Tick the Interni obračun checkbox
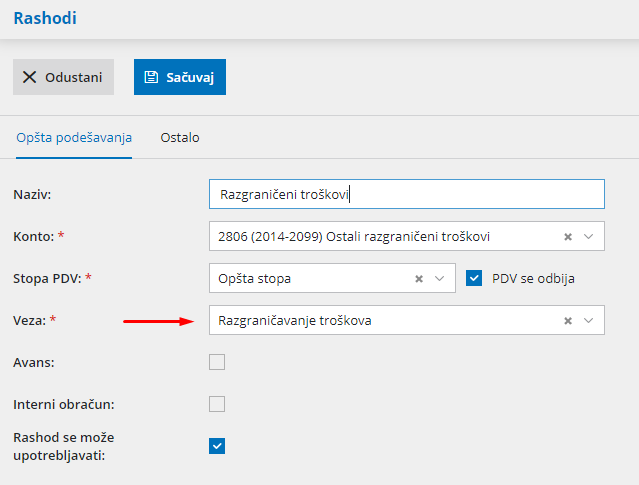 coord(217,404)
